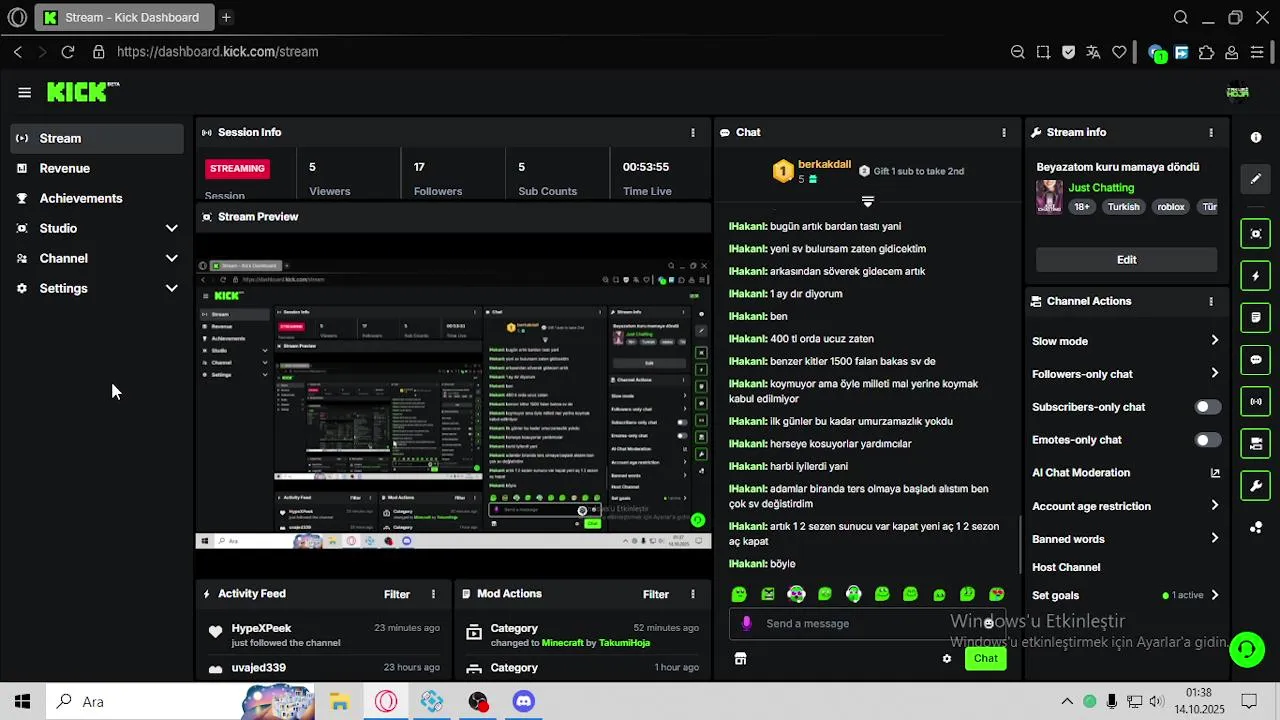Click the browser address bar URL
Viewport: 1280px width, 720px height.
click(217, 52)
